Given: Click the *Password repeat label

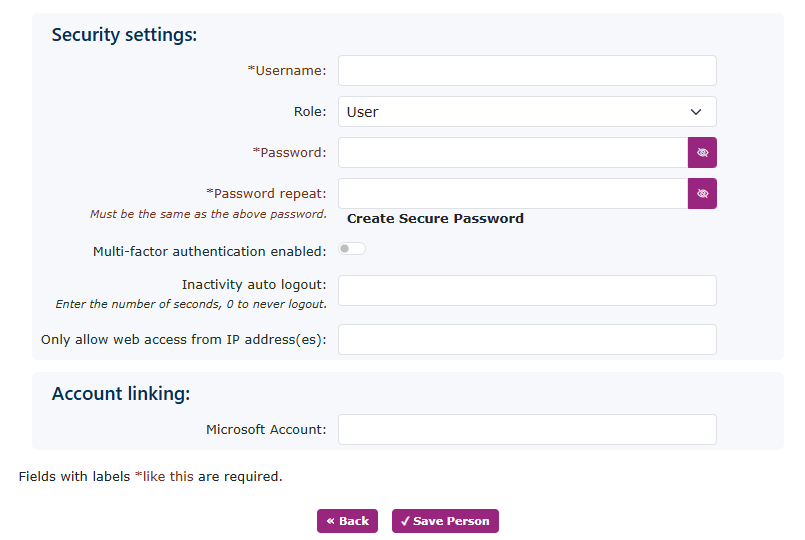Looking at the screenshot, I should point(266,194).
